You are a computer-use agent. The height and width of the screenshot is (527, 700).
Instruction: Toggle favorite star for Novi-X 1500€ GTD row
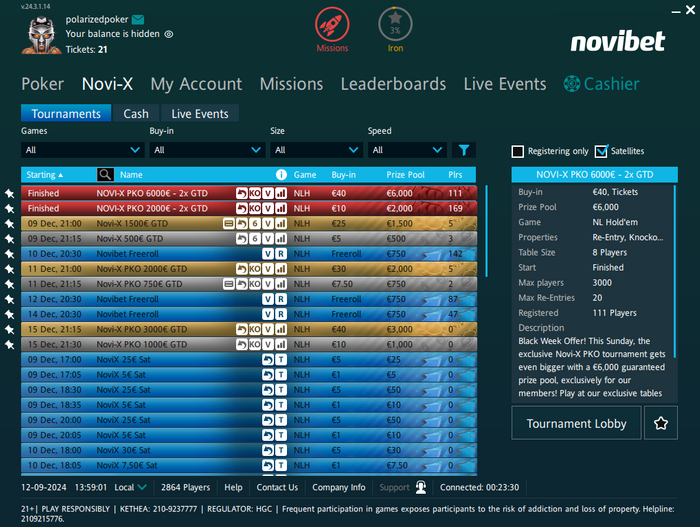[x=9, y=224]
